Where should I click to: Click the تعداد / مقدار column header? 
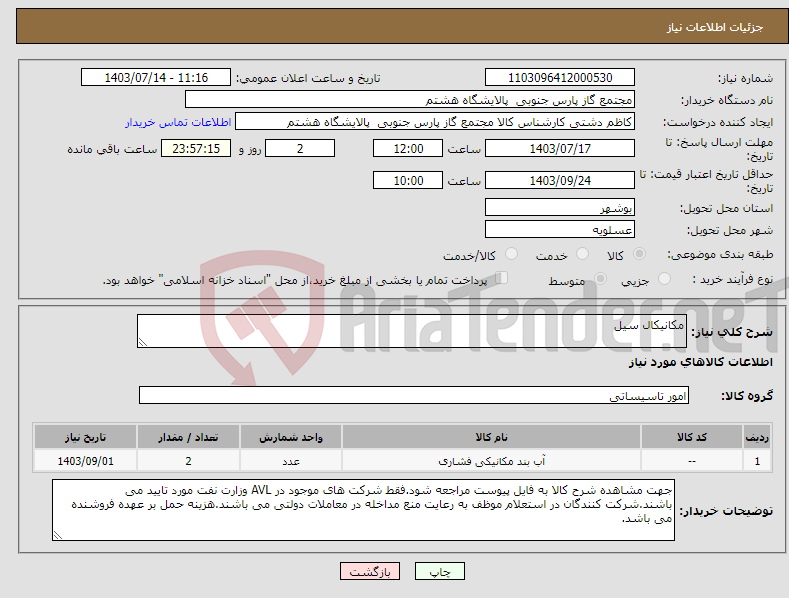click(188, 437)
